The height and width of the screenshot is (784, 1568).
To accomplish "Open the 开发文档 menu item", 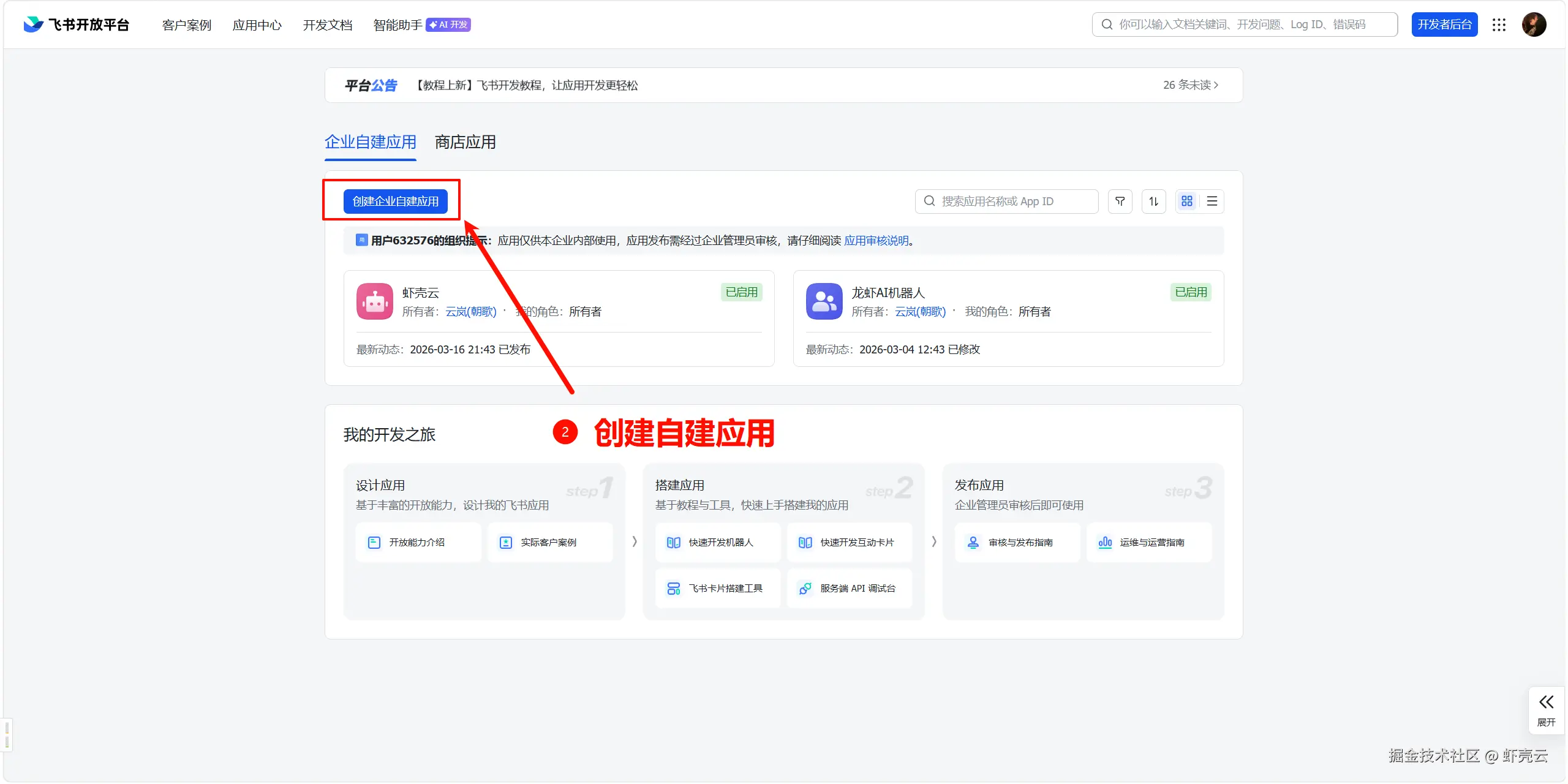I will pyautogui.click(x=327, y=24).
